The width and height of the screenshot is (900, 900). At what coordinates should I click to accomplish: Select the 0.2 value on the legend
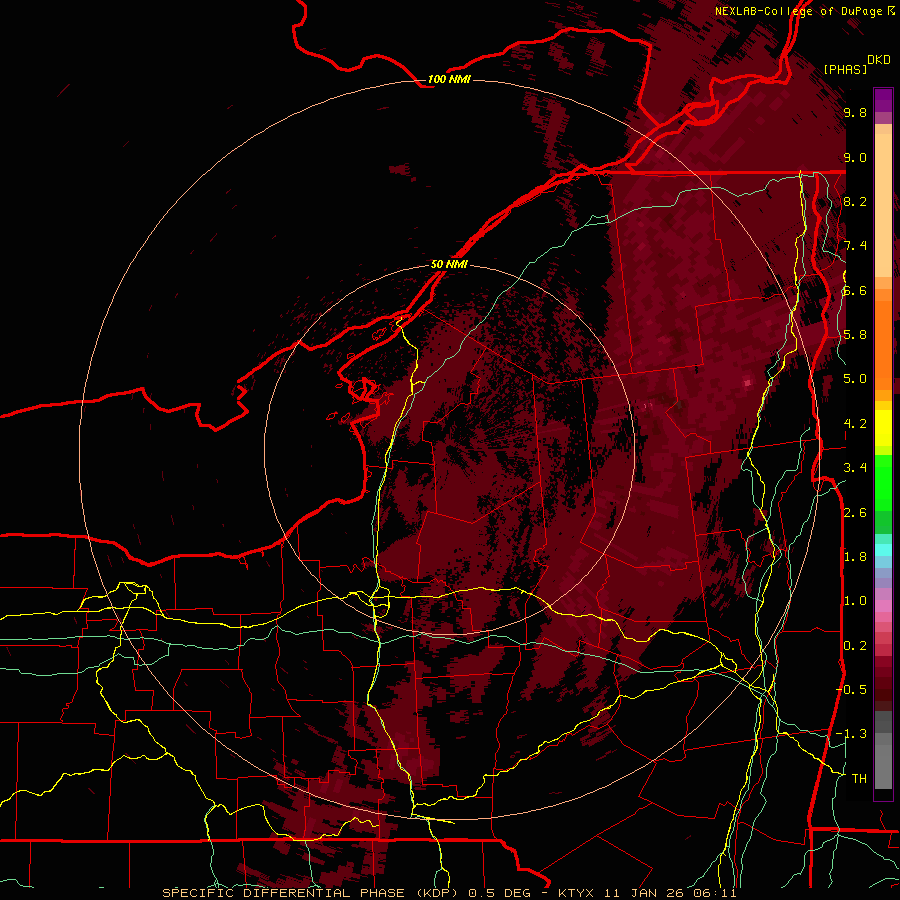pyautogui.click(x=855, y=646)
